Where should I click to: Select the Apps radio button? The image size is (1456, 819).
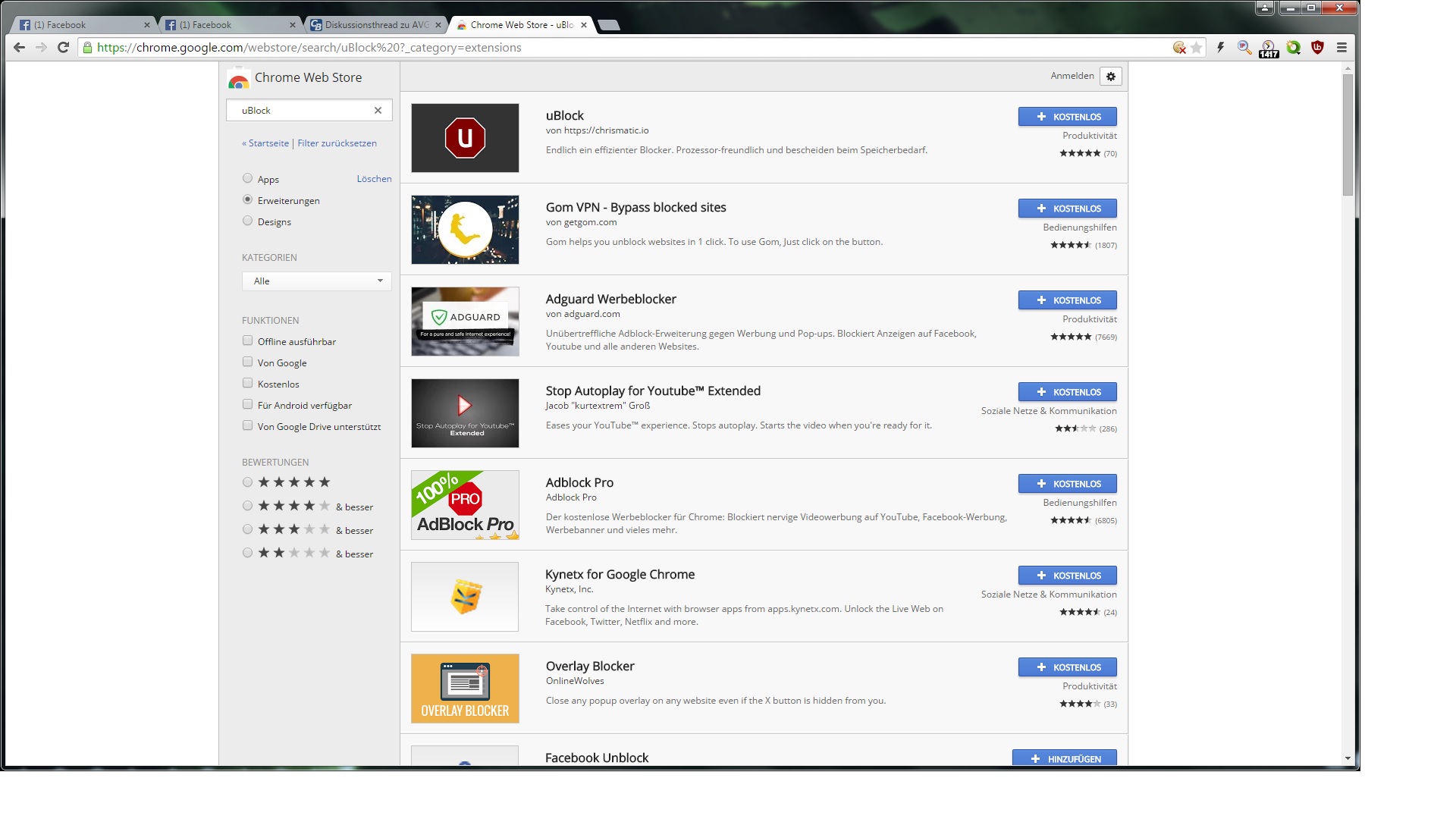(x=247, y=179)
